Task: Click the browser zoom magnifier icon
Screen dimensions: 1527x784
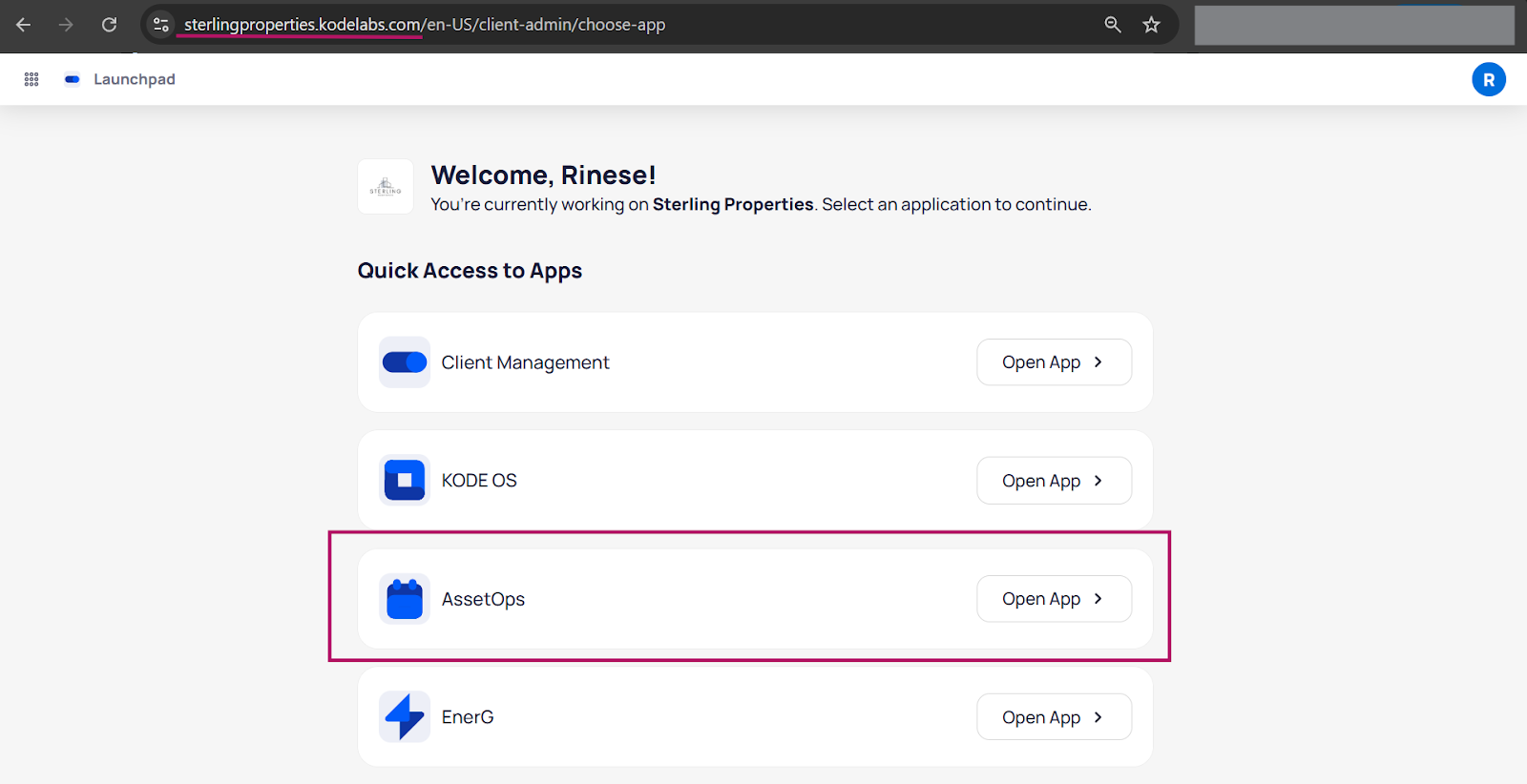Action: pyautogui.click(x=1113, y=25)
